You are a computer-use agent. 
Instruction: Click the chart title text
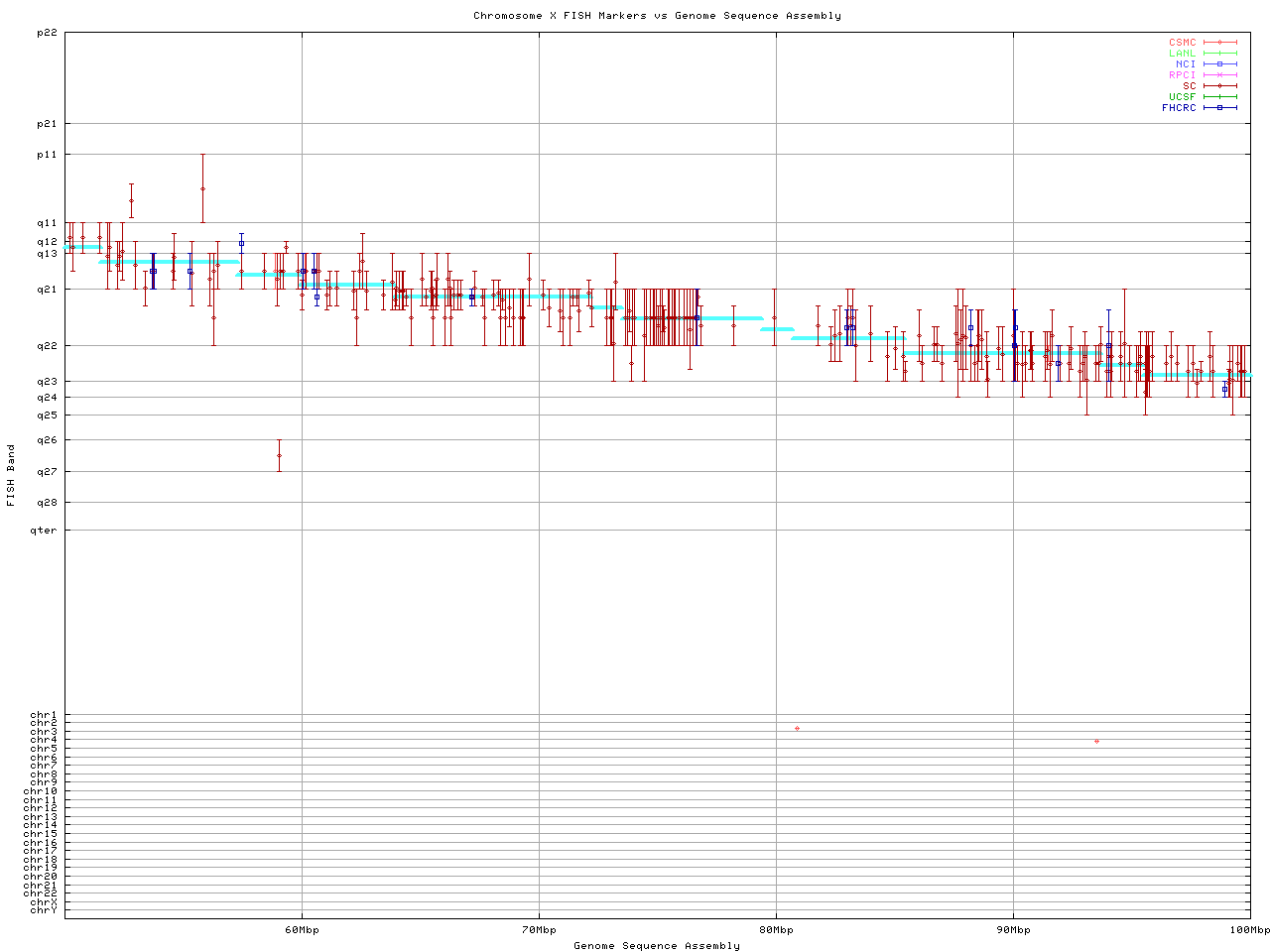click(x=657, y=16)
